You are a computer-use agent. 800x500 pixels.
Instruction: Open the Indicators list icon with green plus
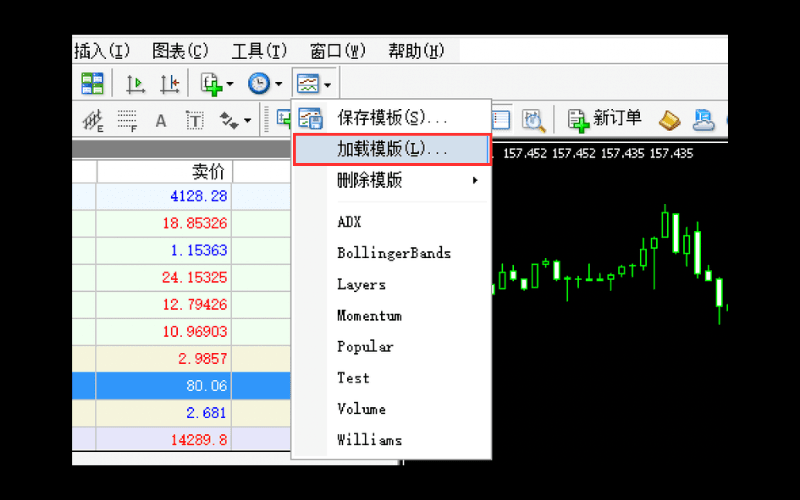(x=211, y=84)
